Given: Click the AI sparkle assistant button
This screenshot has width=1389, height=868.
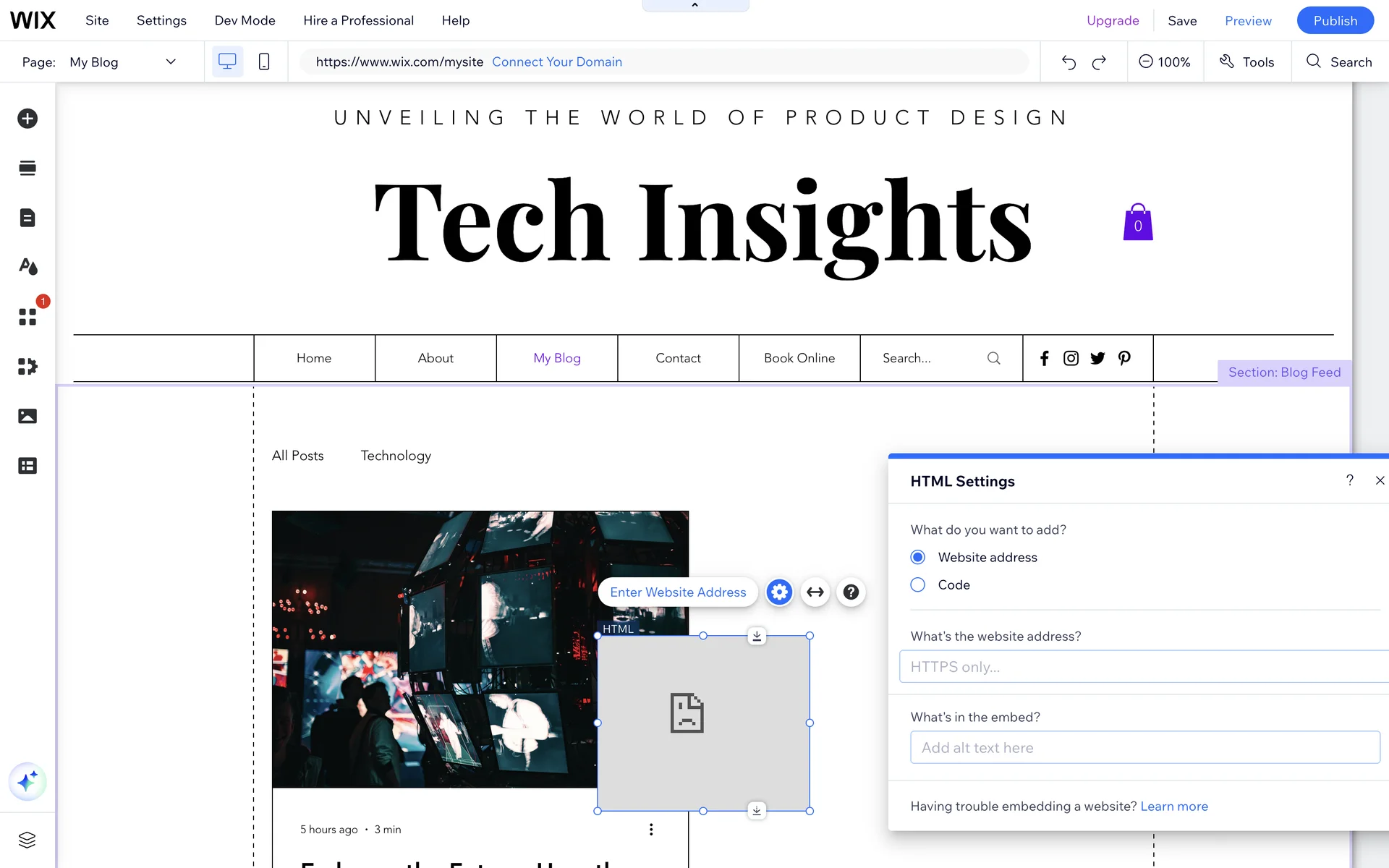Looking at the screenshot, I should point(27,782).
